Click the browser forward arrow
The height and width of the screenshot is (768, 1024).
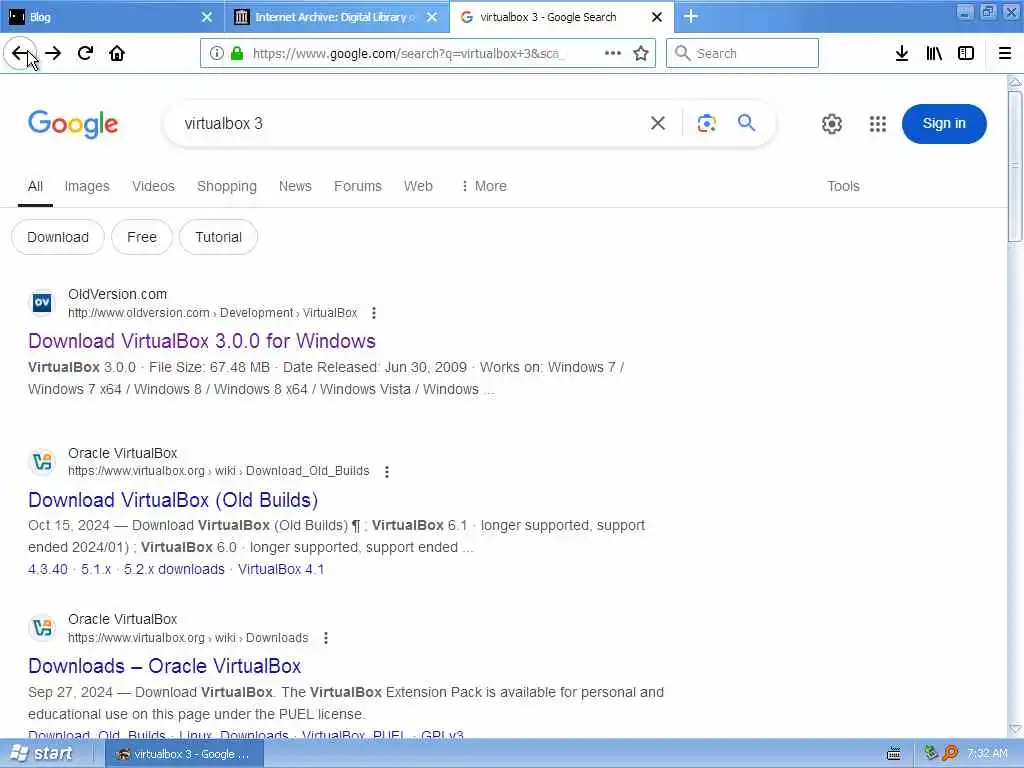54,54
